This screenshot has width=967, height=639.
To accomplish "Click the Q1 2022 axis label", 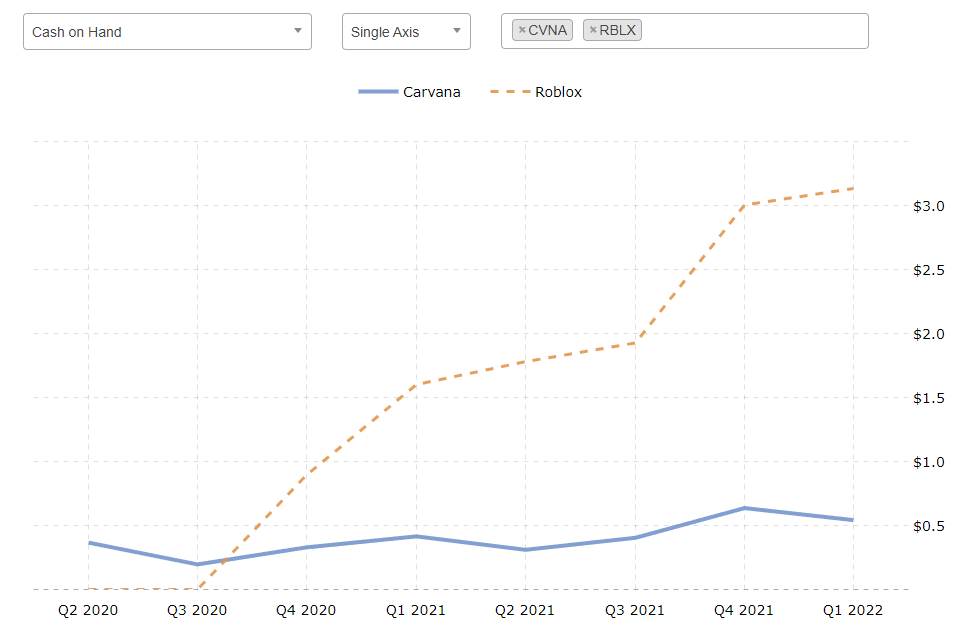I will [854, 610].
